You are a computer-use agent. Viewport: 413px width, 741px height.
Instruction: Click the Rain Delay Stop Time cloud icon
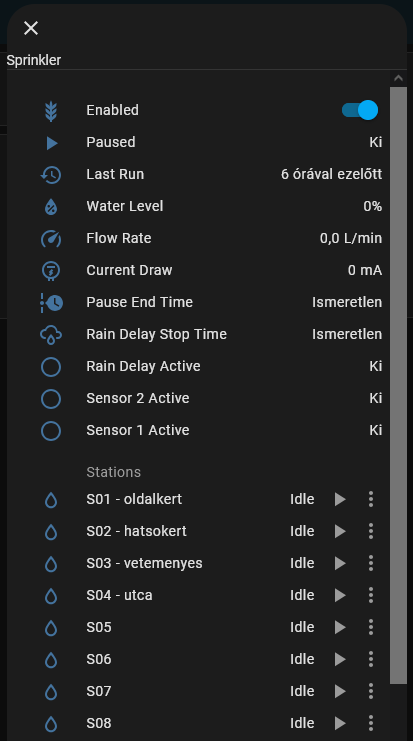[51, 335]
